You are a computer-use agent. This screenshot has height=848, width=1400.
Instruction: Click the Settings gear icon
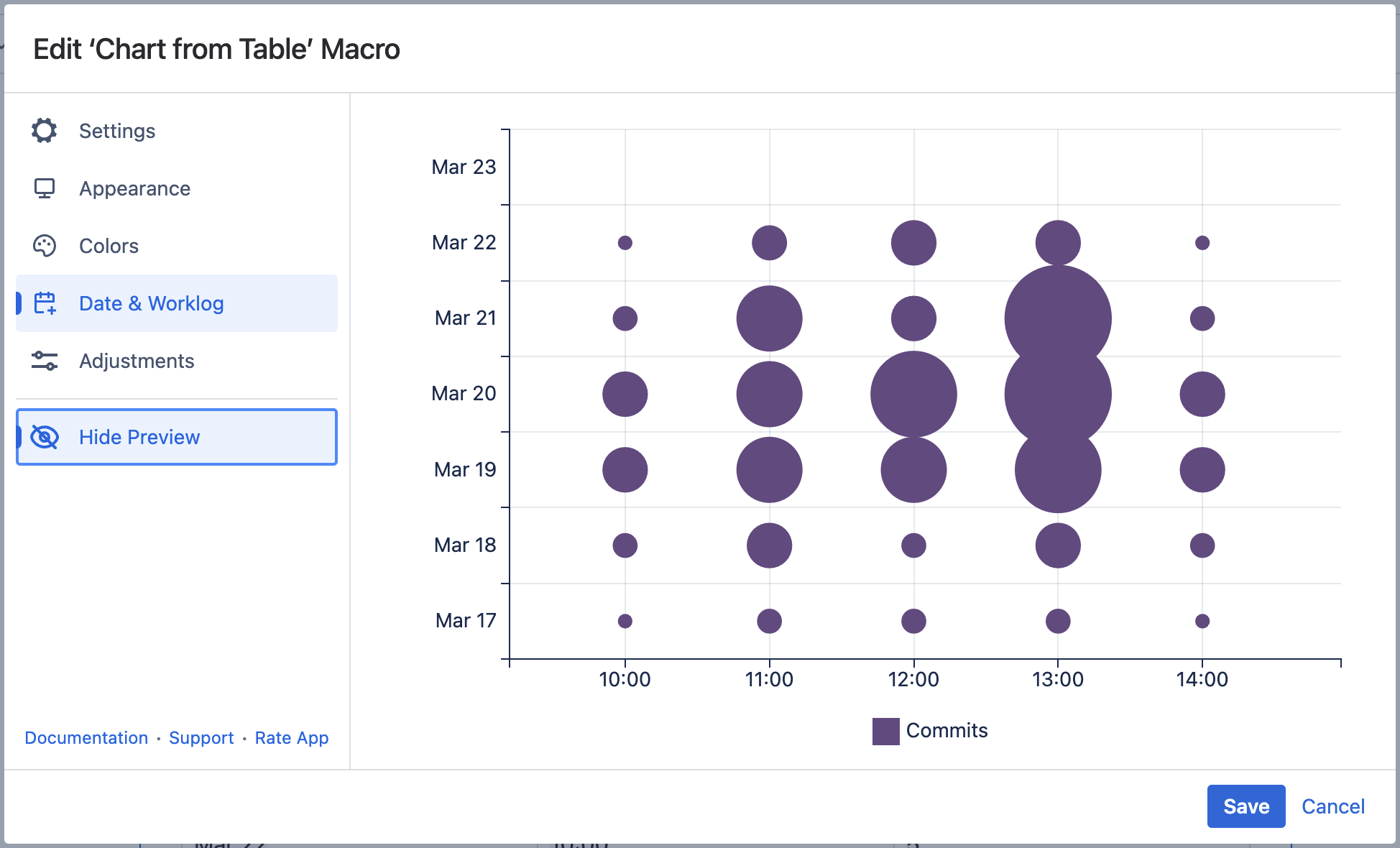point(45,131)
